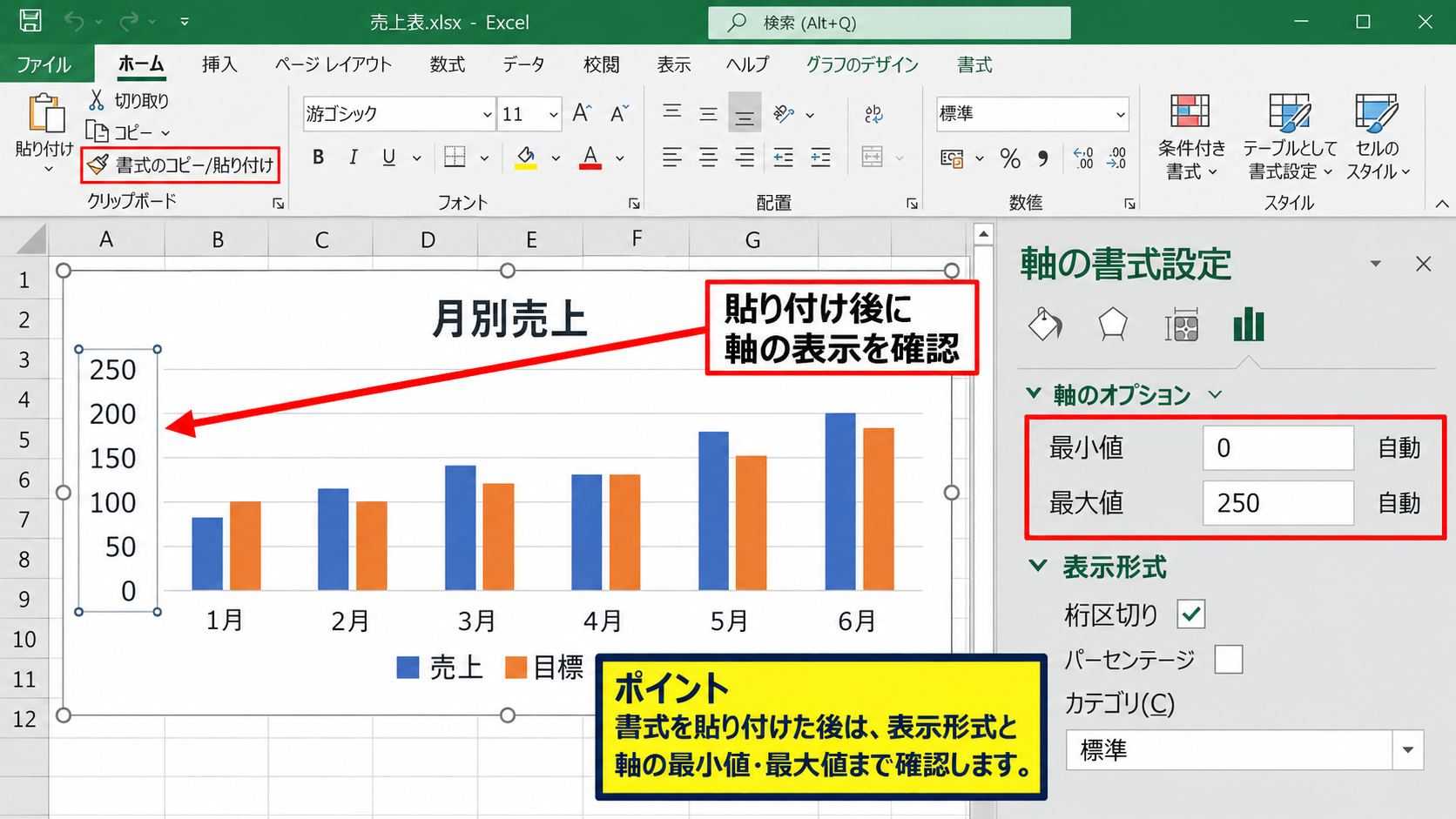Open the font size dropdown
The width and height of the screenshot is (1456, 819).
[553, 114]
